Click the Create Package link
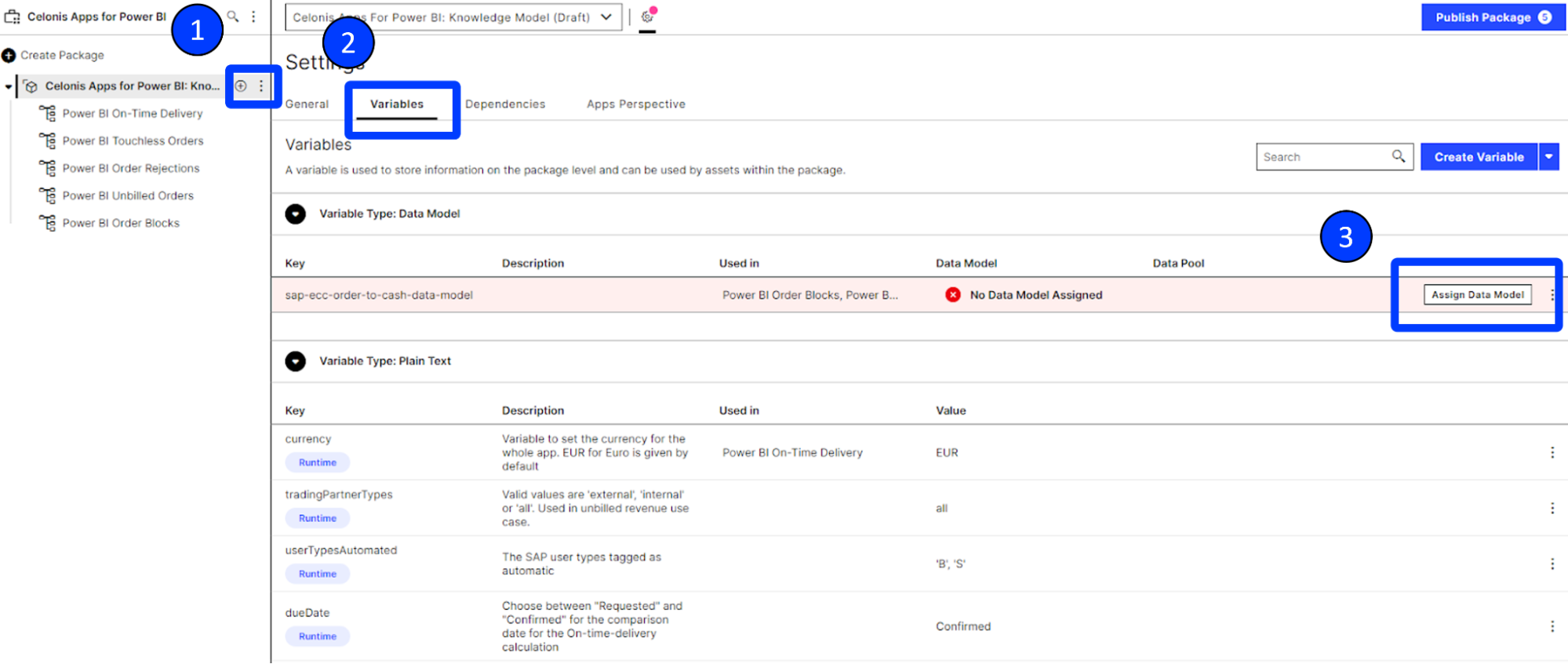 coord(62,55)
